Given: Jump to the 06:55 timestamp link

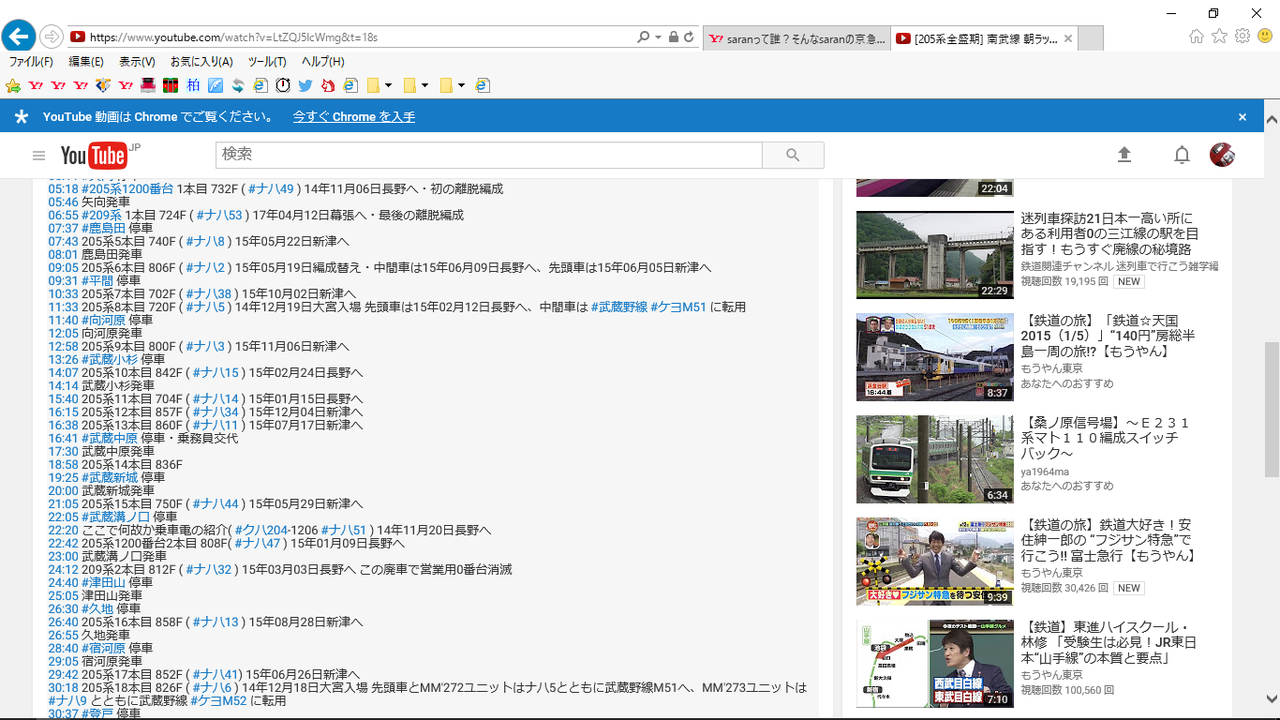Looking at the screenshot, I should (x=63, y=215).
